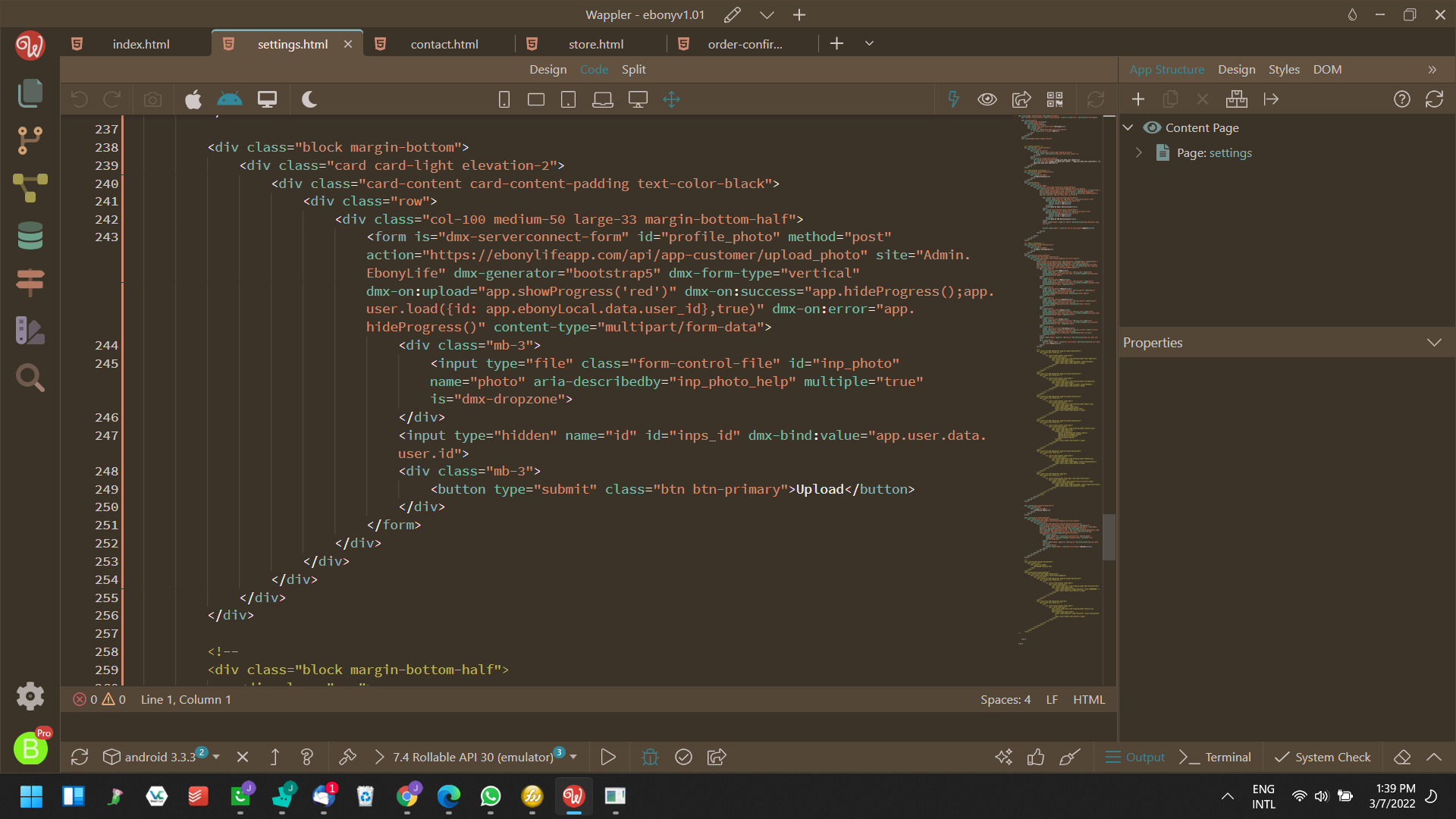Toggle dark mode moon icon

309,99
